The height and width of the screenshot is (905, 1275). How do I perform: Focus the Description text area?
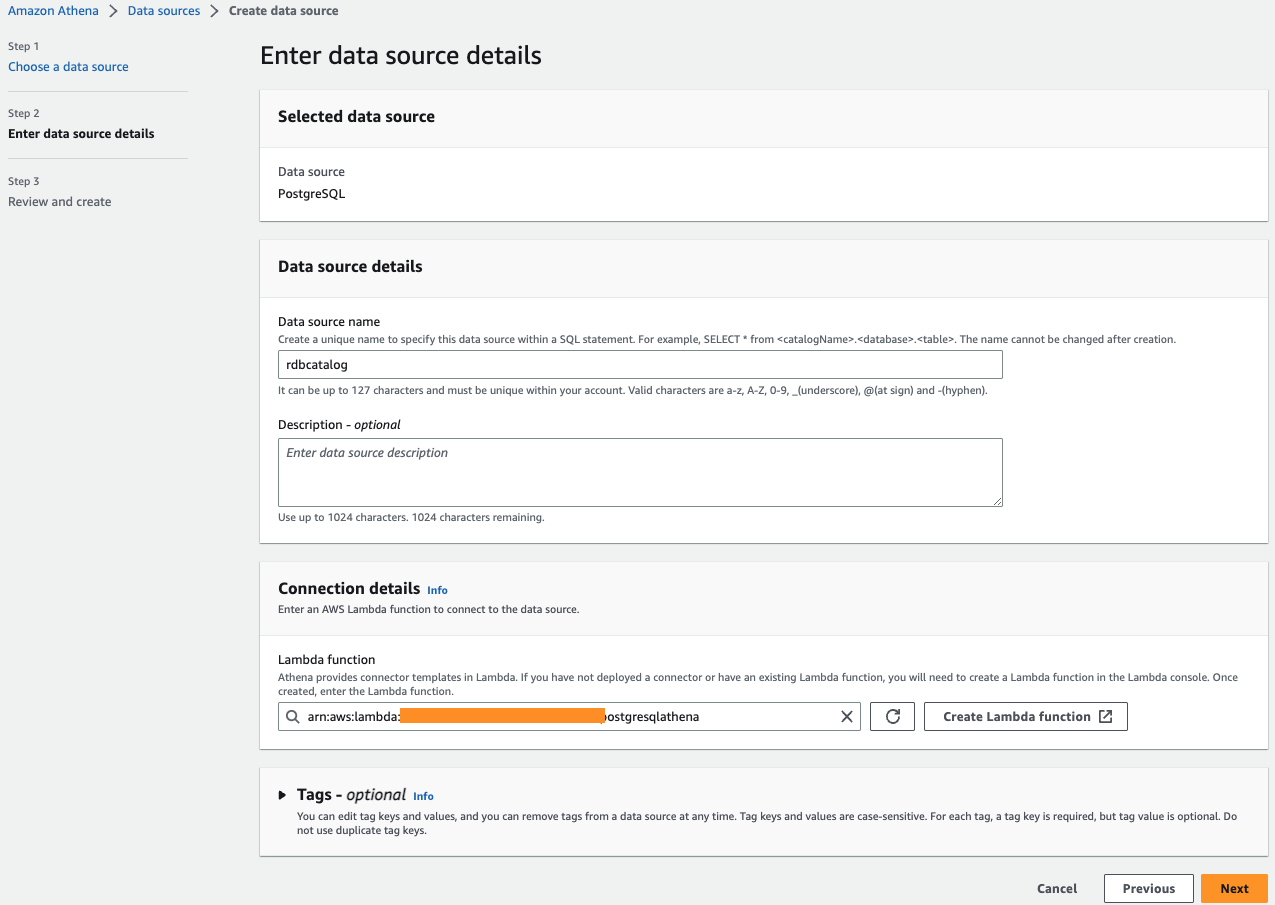(x=640, y=472)
